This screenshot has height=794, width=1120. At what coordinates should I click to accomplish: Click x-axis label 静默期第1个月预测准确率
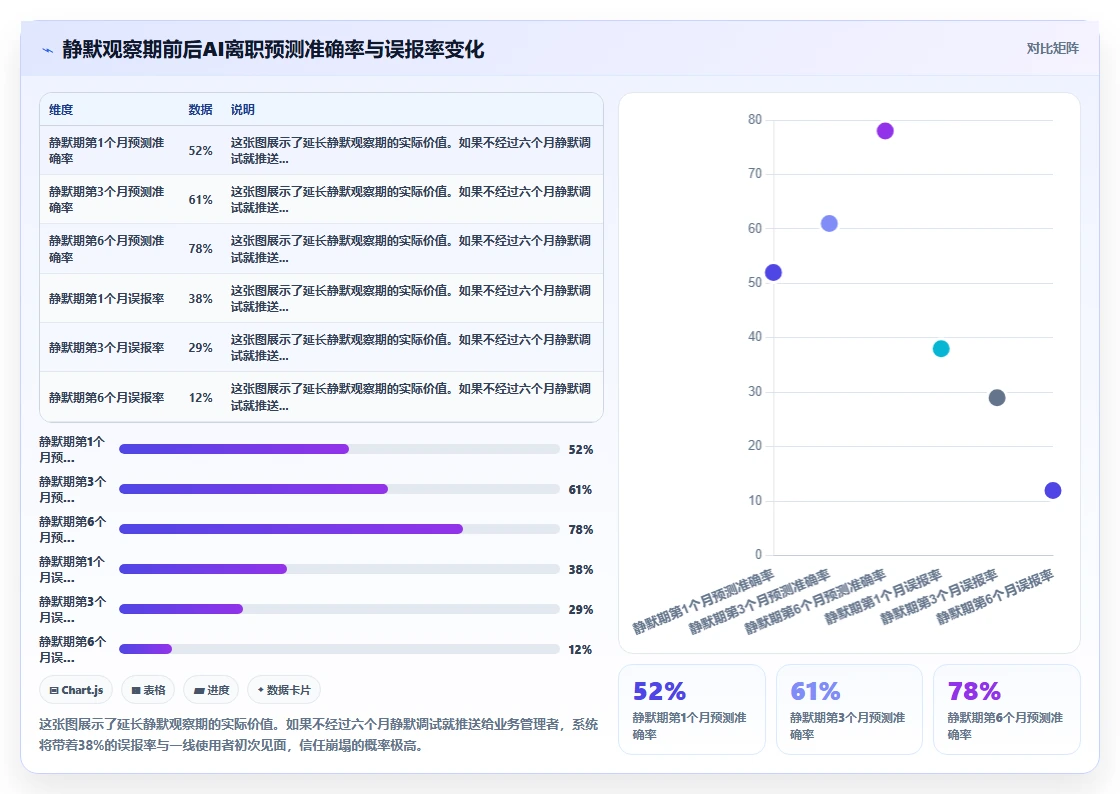pyautogui.click(x=703, y=602)
